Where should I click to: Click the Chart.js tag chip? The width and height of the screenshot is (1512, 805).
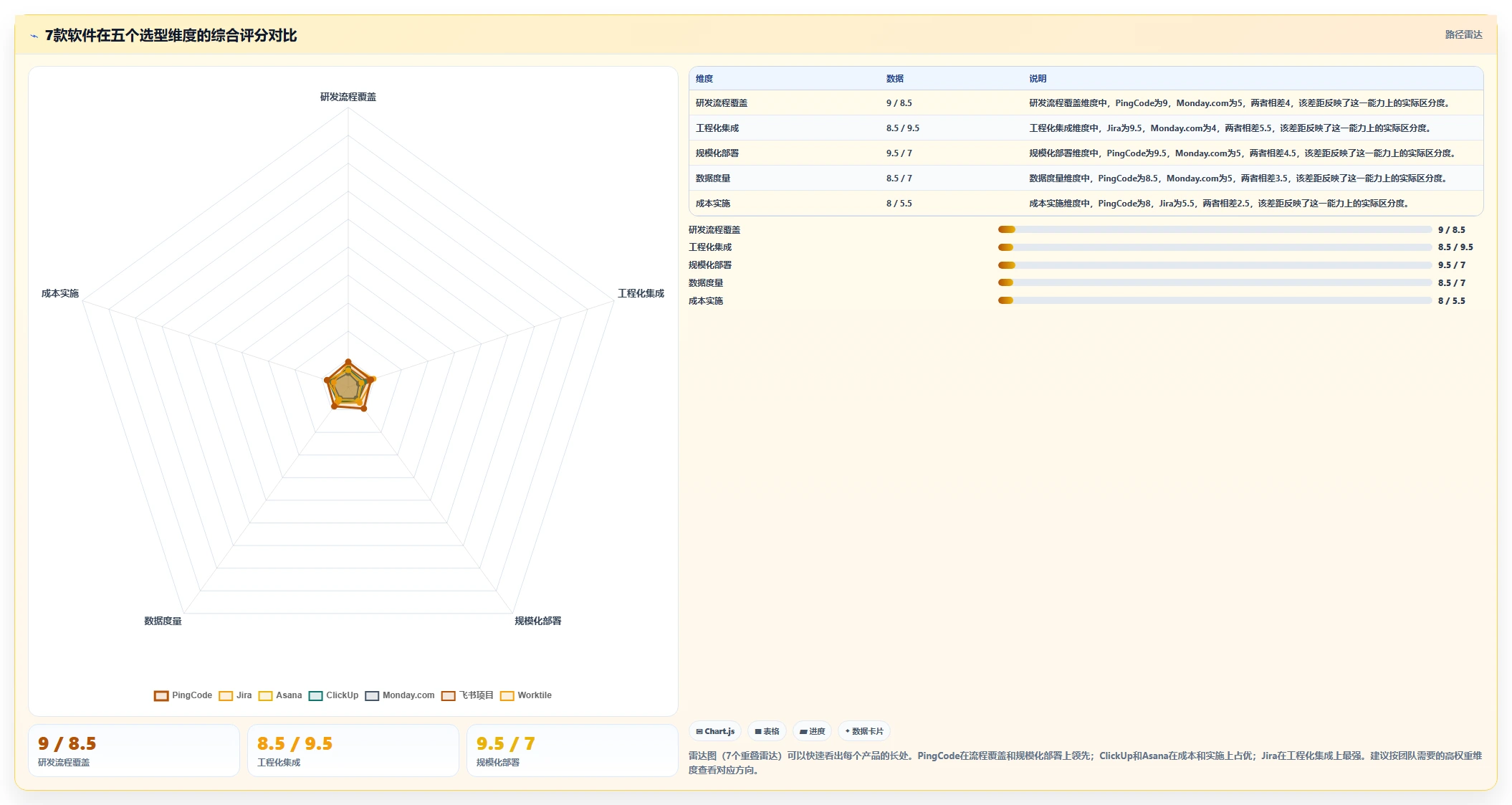pyautogui.click(x=715, y=731)
